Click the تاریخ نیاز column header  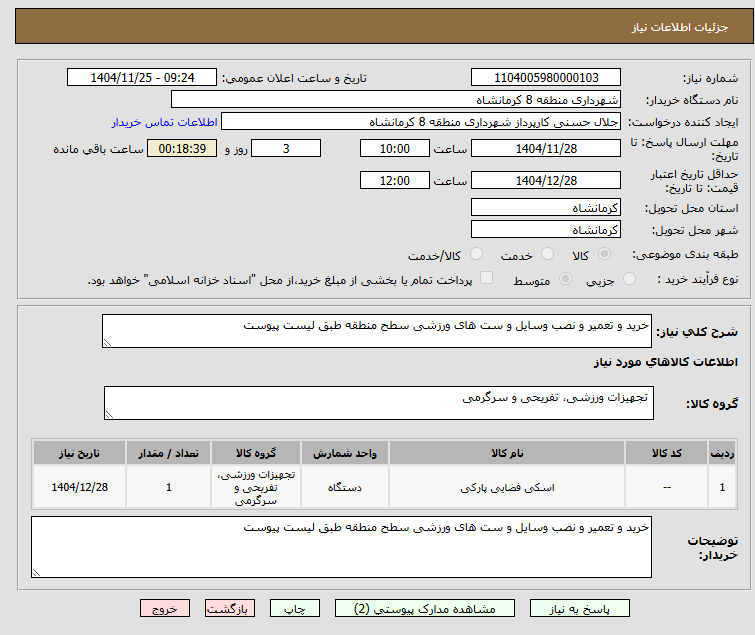(79, 453)
